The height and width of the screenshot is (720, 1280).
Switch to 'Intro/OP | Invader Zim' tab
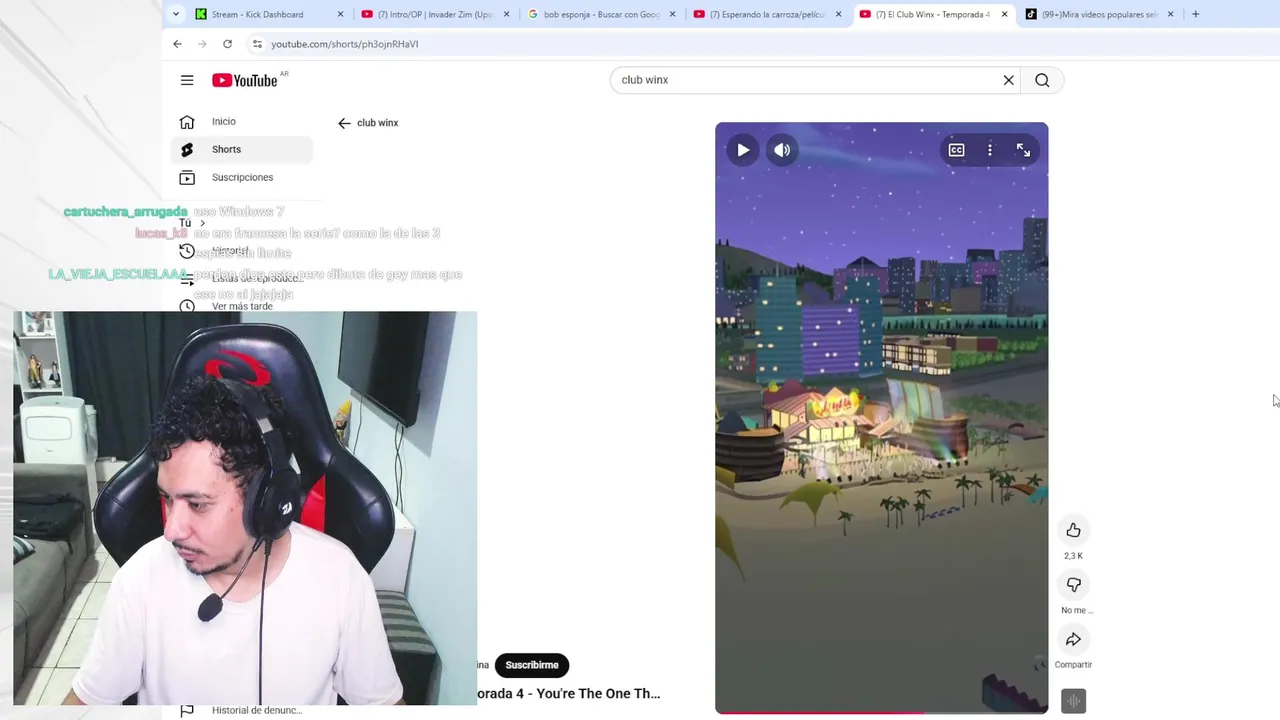point(436,14)
